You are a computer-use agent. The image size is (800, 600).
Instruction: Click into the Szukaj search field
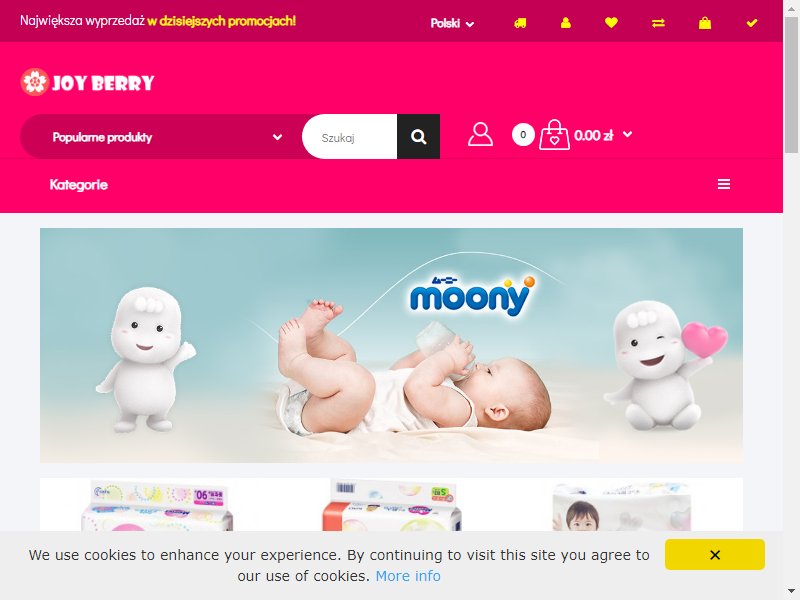(349, 137)
